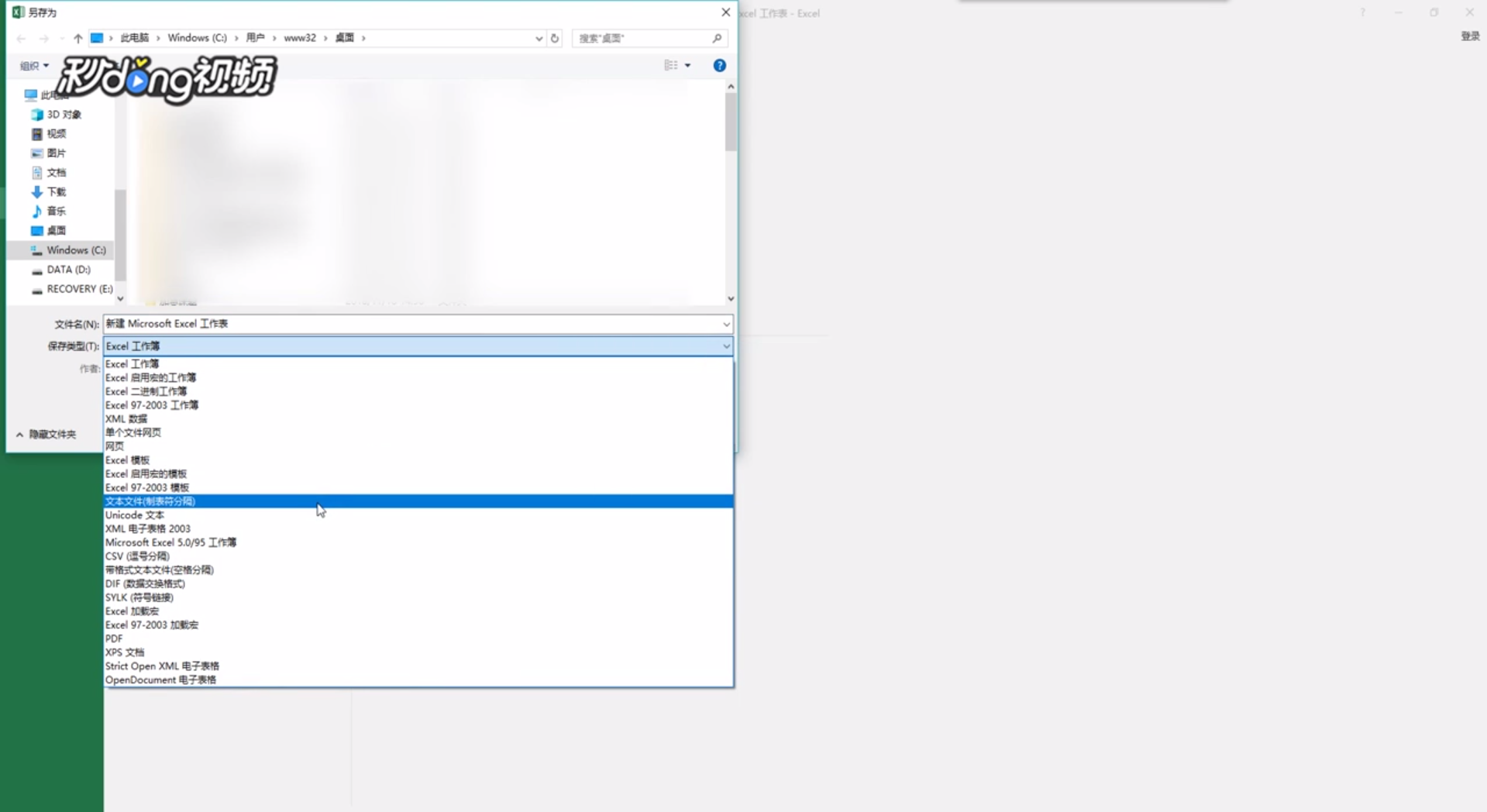Click the Windows (C:) breadcrumb segment
1487x812 pixels.
pyautogui.click(x=198, y=38)
